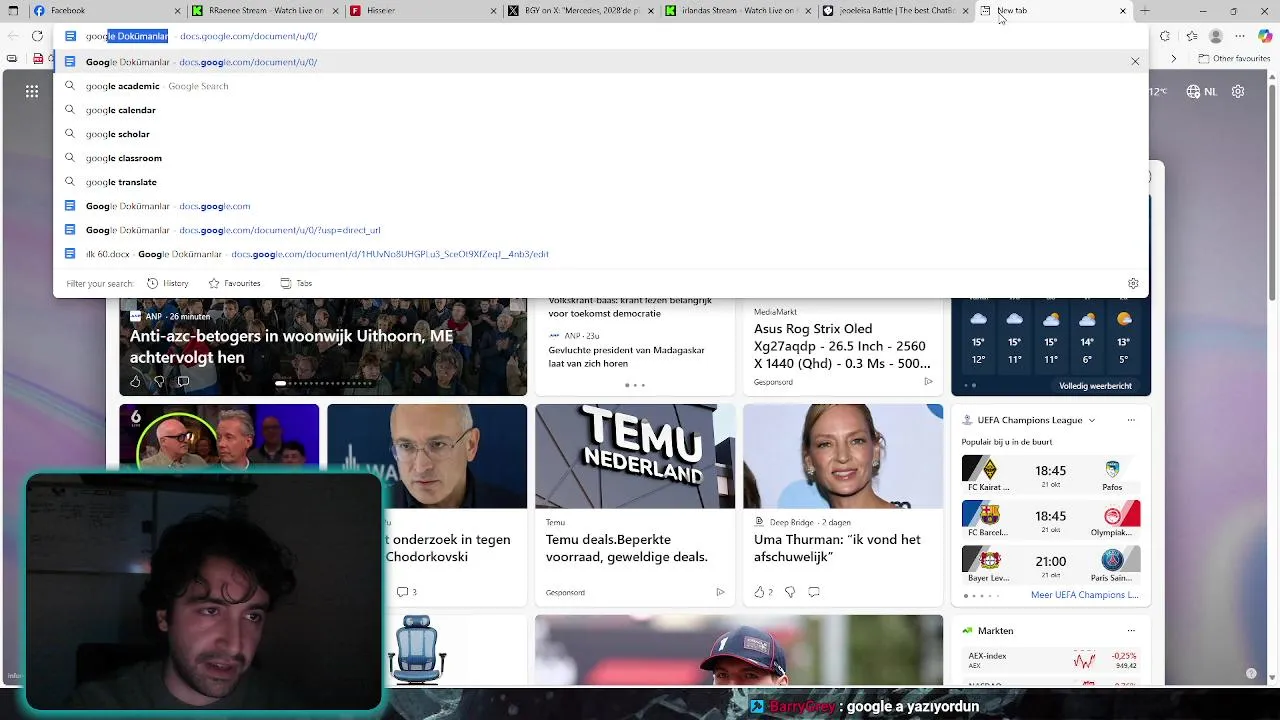Comment on the Uma Thurman article
Viewport: 1280px width, 720px height.
pos(813,592)
